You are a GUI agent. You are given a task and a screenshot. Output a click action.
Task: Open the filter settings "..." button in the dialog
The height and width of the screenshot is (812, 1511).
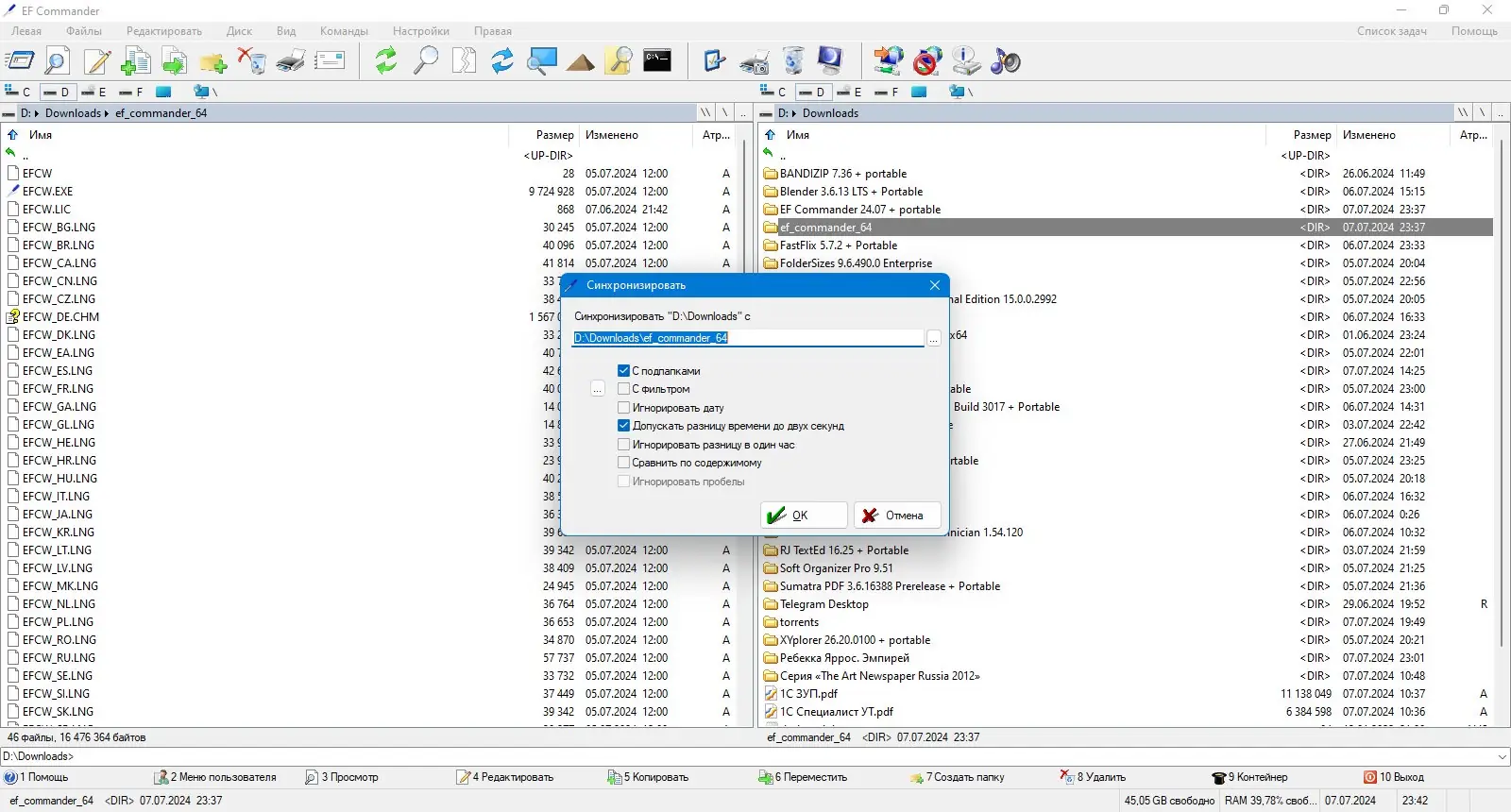(x=597, y=389)
